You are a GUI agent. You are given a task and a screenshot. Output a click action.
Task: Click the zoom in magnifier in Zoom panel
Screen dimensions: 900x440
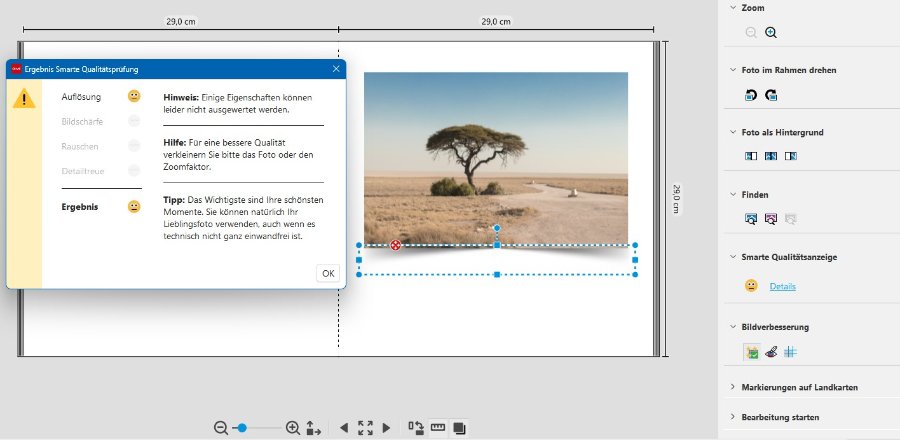(771, 32)
